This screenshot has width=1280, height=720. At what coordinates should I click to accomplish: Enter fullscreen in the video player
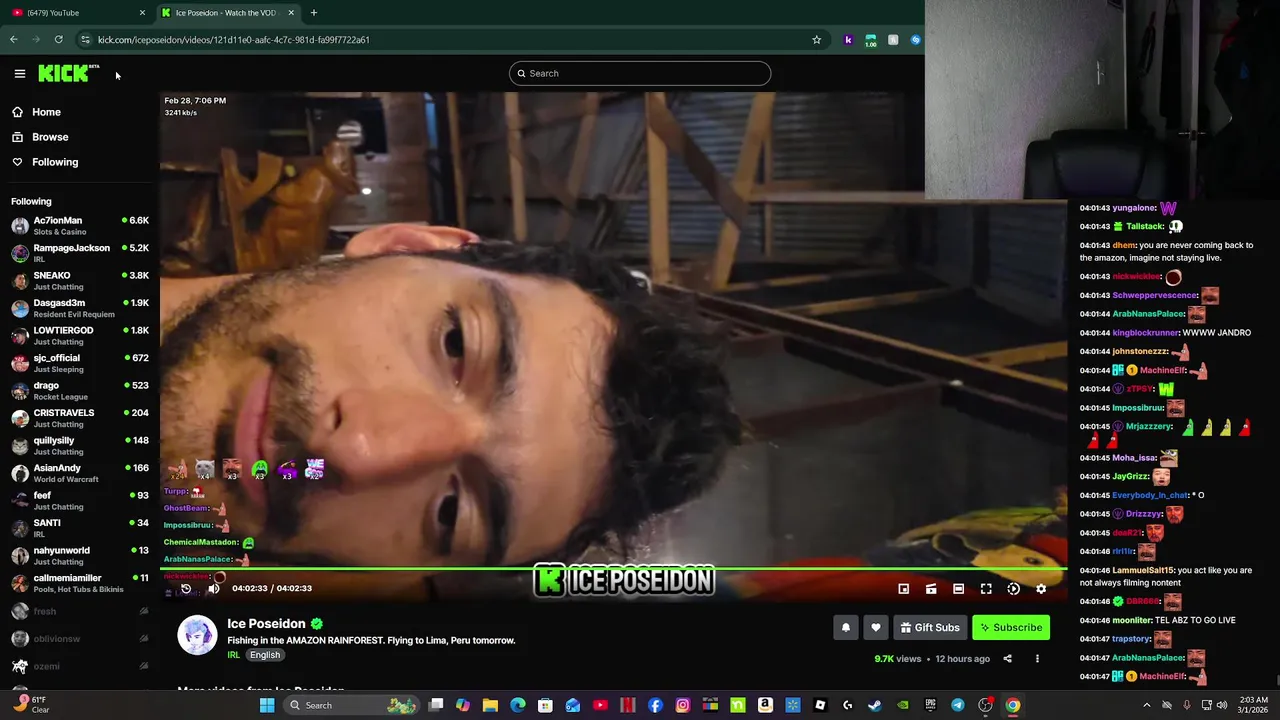point(986,589)
